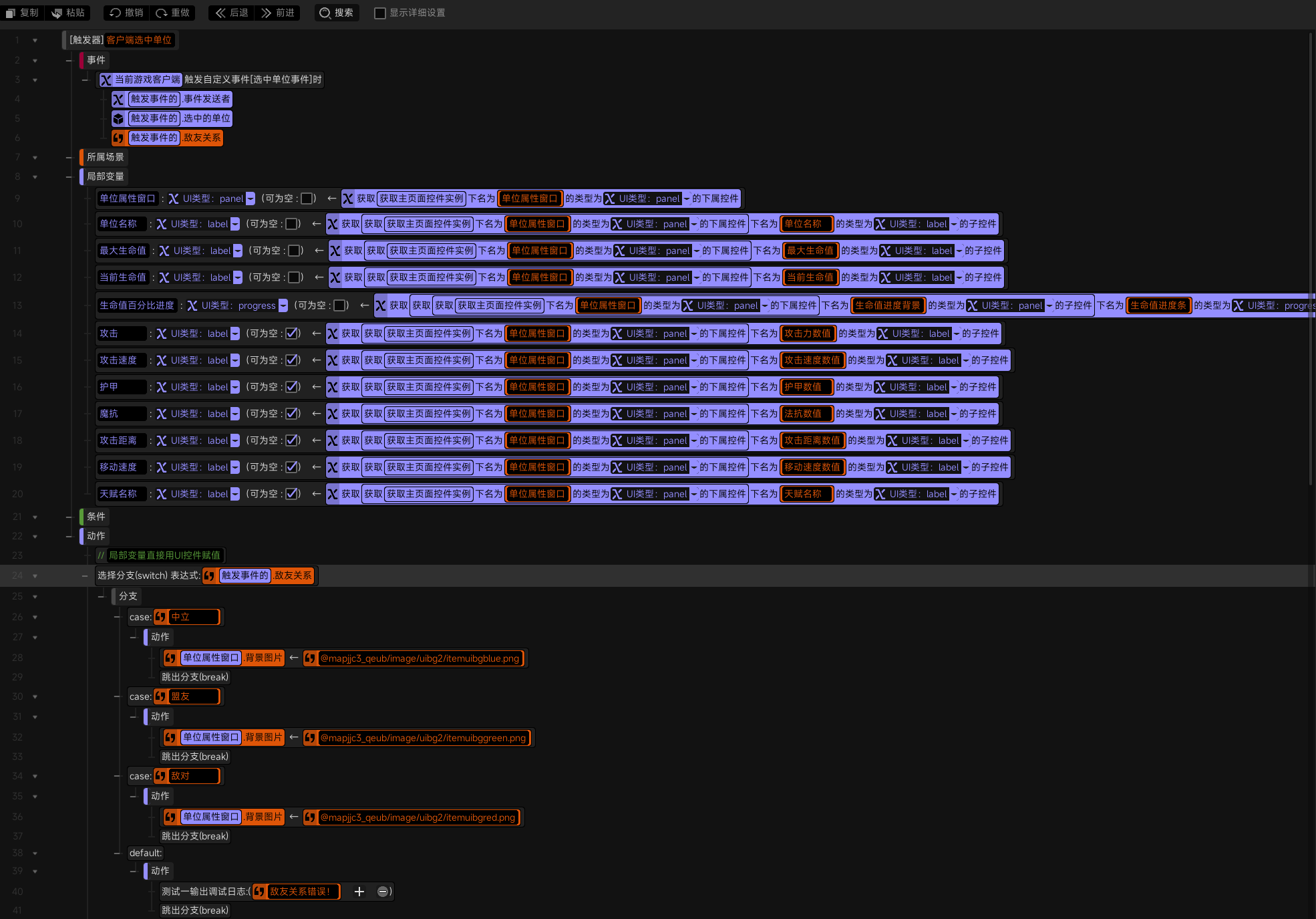Select the 跳出分支(break) action under case 中立

[195, 677]
